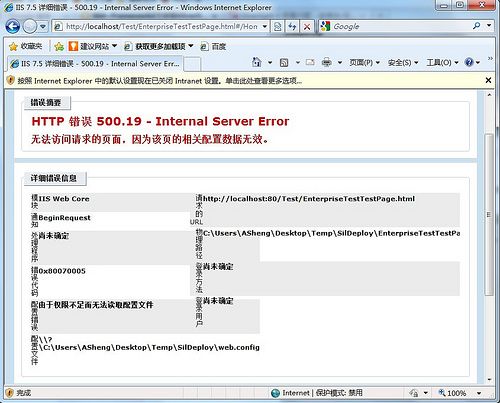Open the 建议网站 suggested sites link
This screenshot has width=500, height=403.
[x=92, y=46]
